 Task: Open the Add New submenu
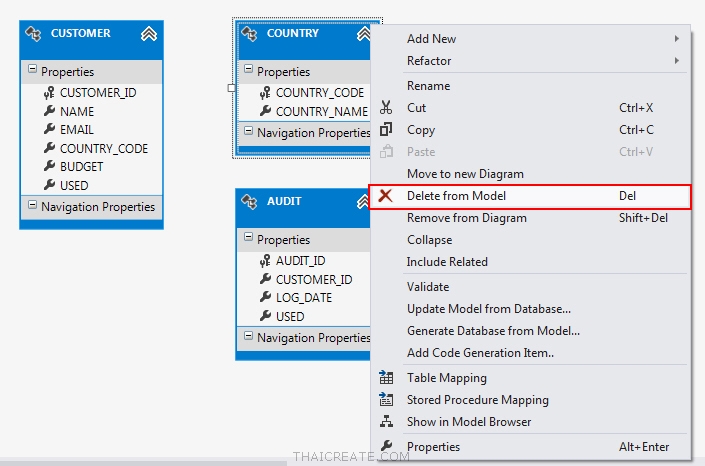tap(531, 39)
